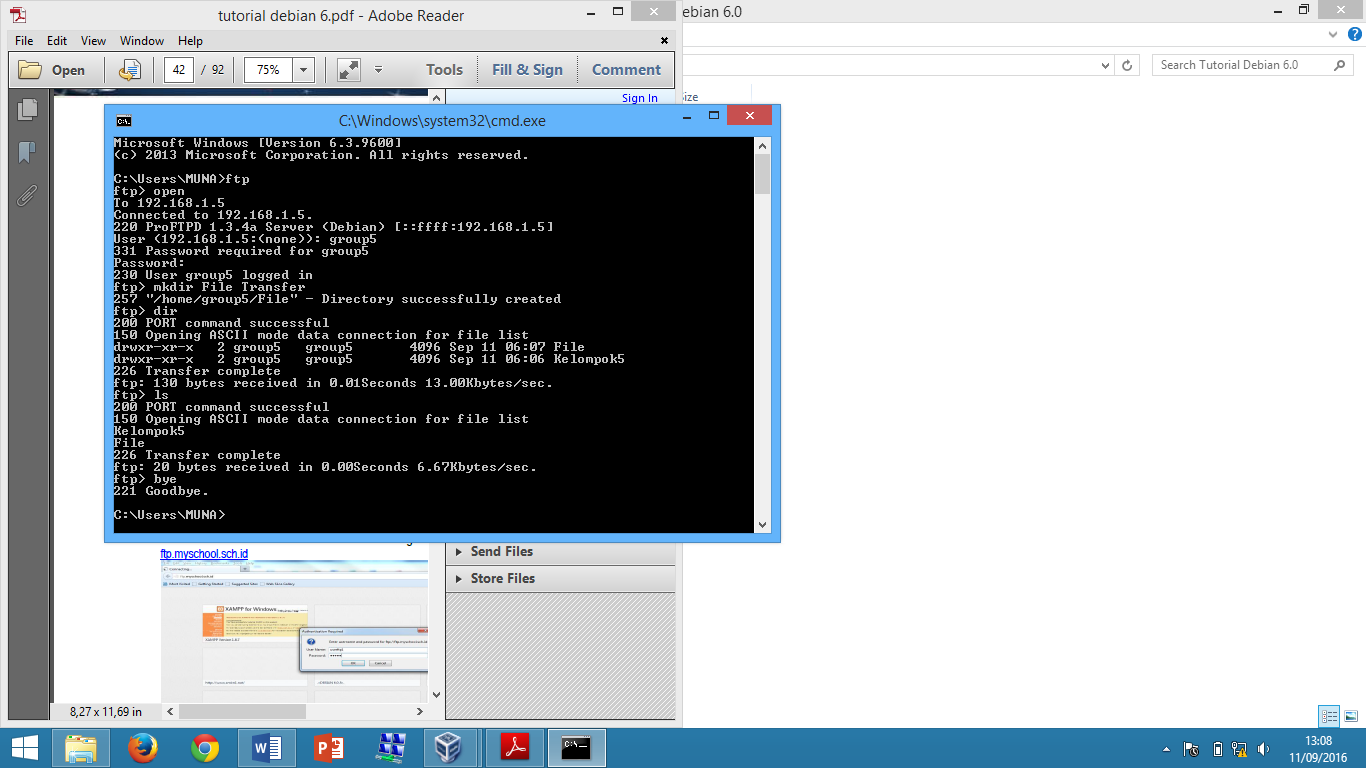Click the page number field showing 42
Image resolution: width=1366 pixels, height=768 pixels.
click(179, 70)
